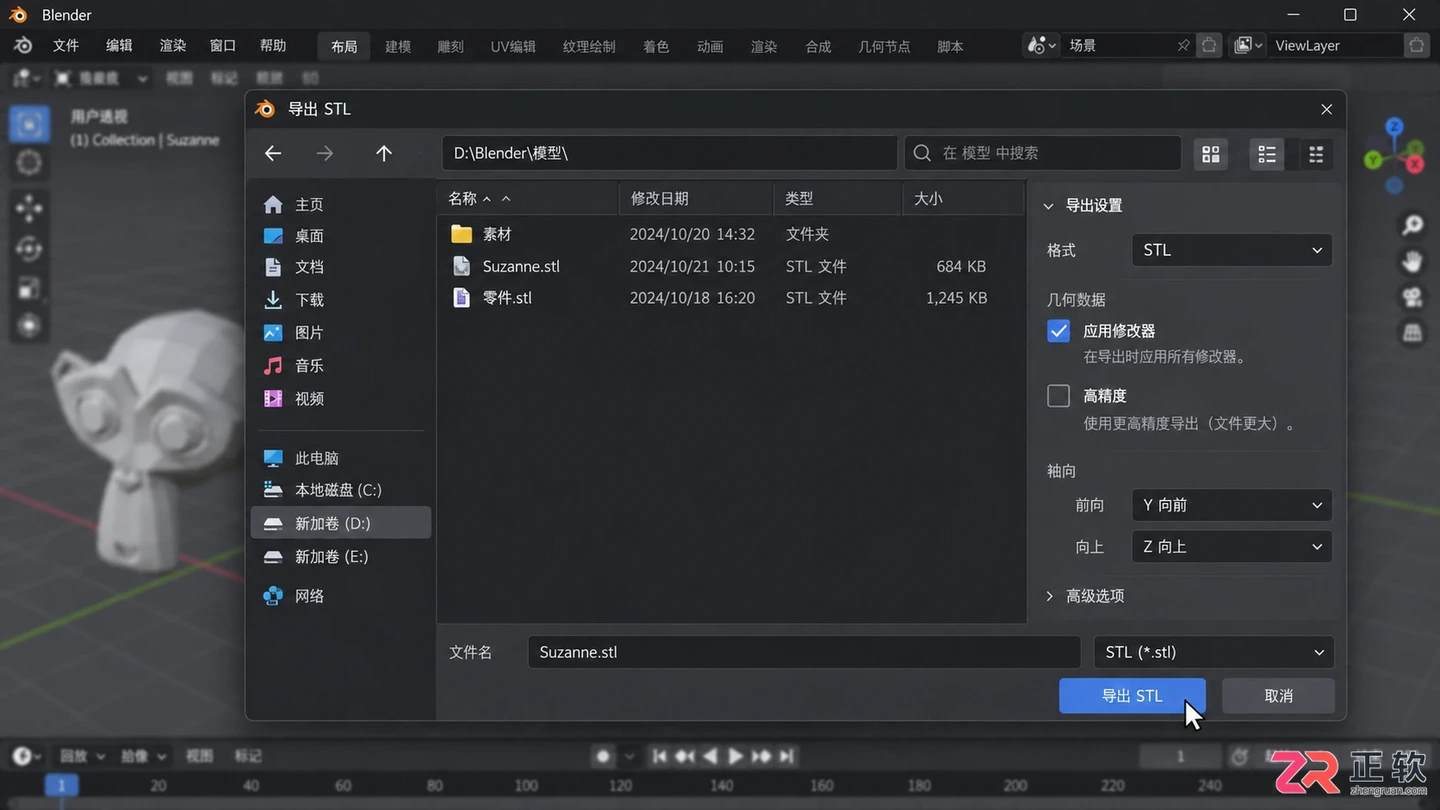Open the 拾像 dropdown in timeline
This screenshot has width=1440, height=810.
point(142,756)
